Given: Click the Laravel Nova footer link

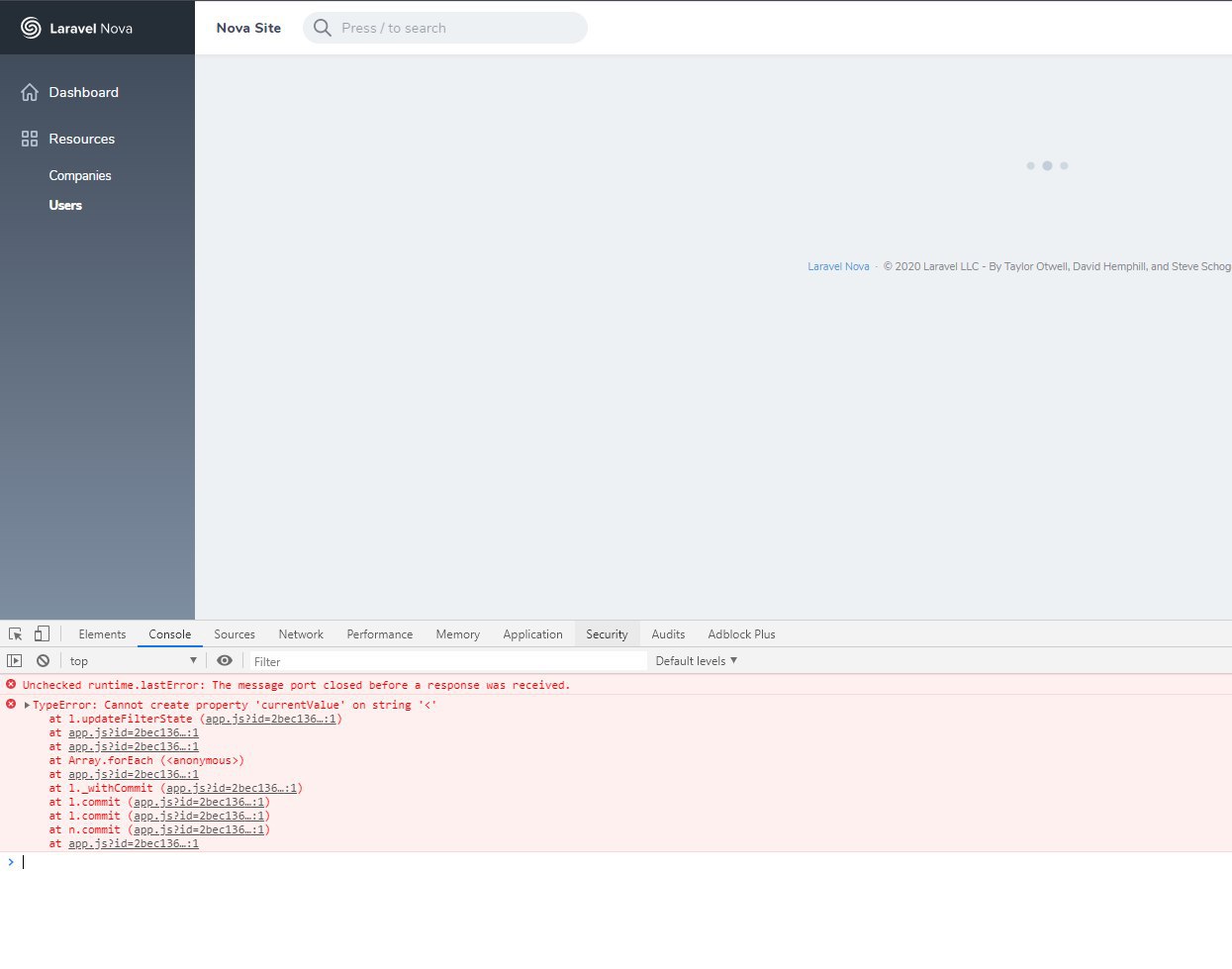Looking at the screenshot, I should tap(838, 266).
